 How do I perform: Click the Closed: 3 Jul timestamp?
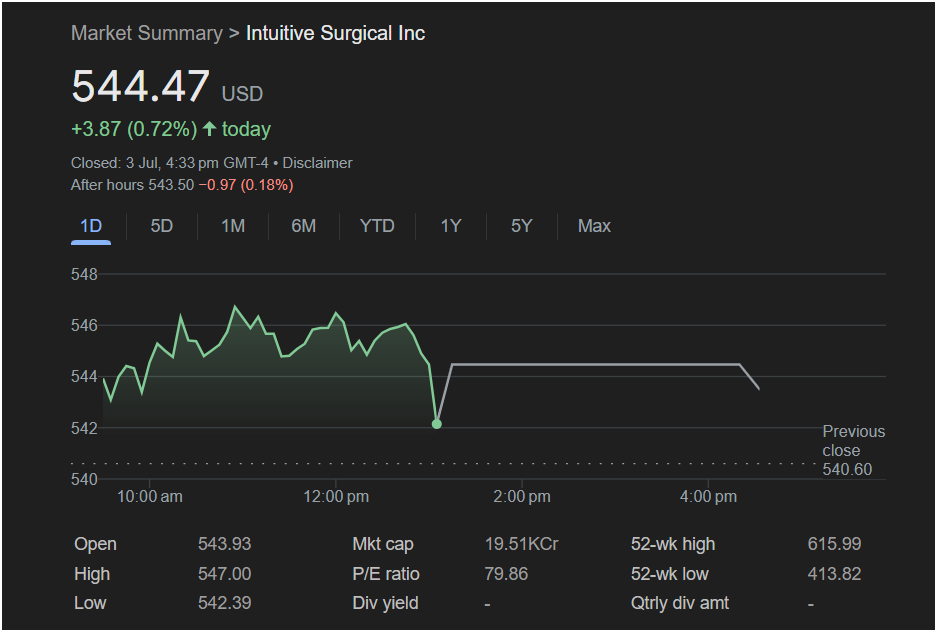point(169,163)
